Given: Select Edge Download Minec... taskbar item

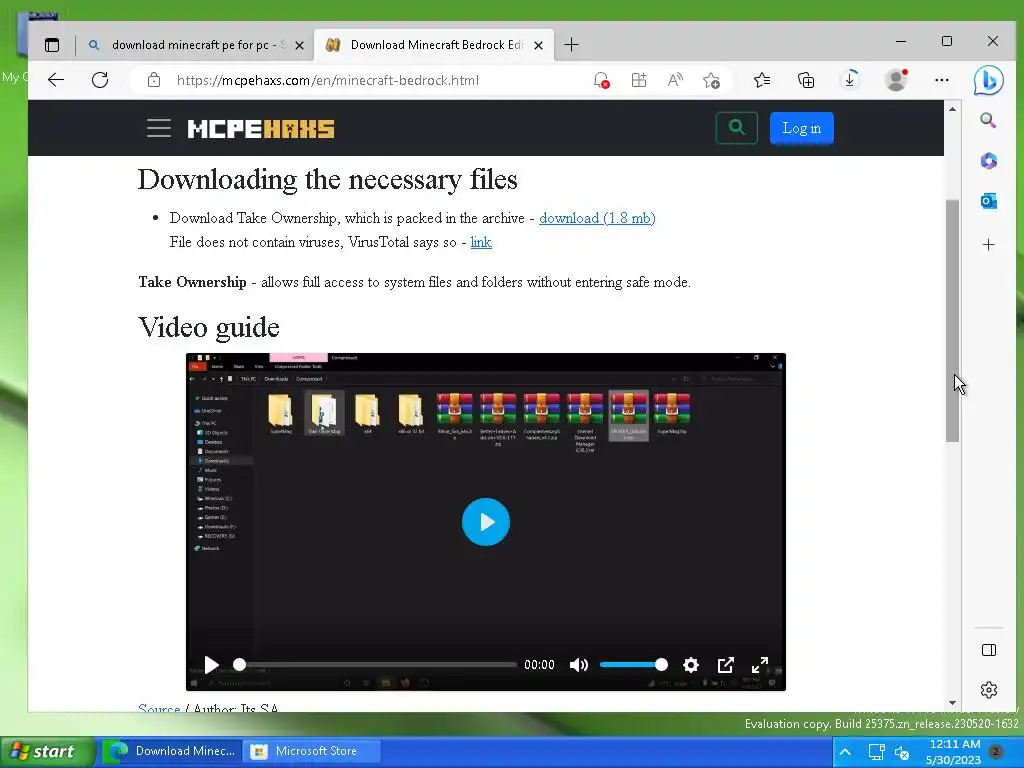Looking at the screenshot, I should coord(172,751).
